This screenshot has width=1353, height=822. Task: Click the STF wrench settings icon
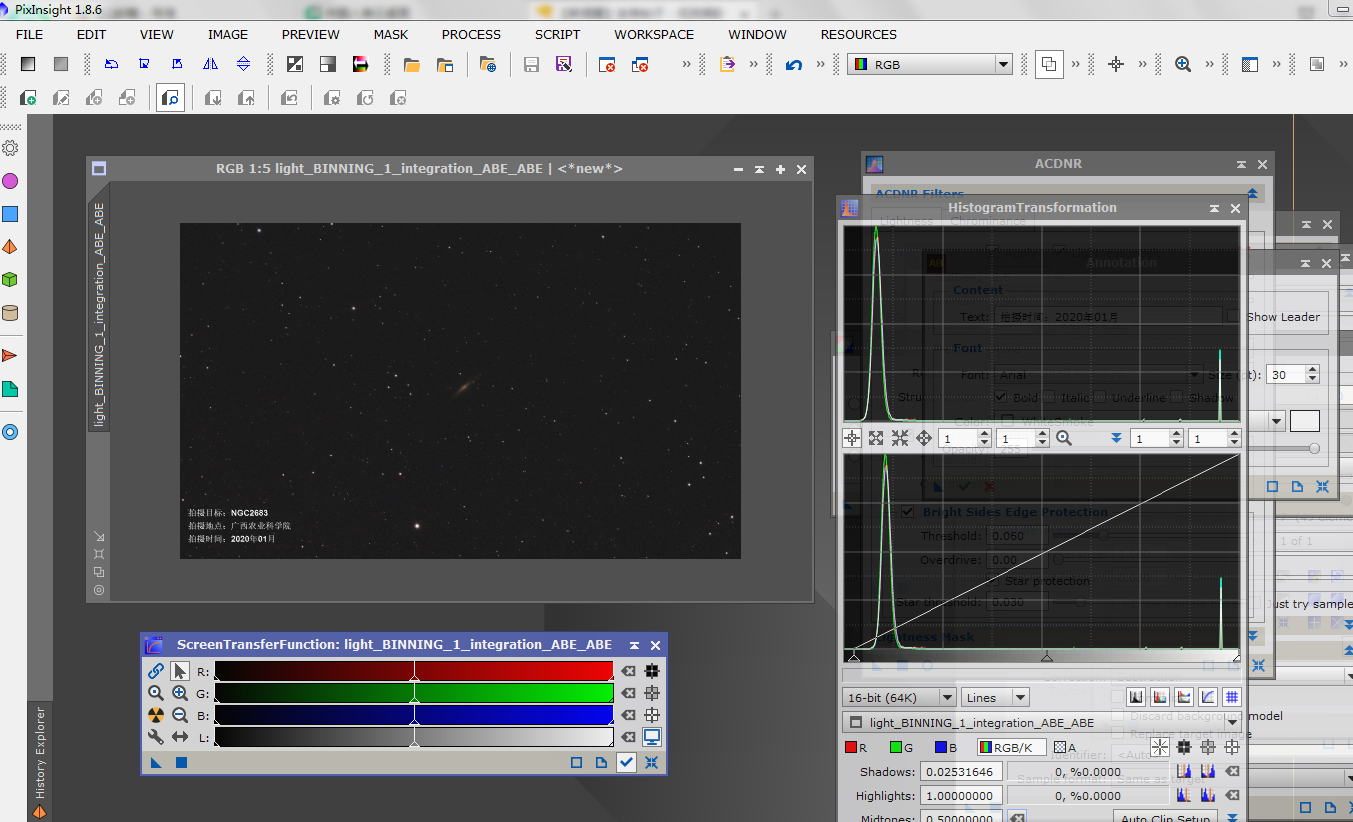click(x=156, y=737)
